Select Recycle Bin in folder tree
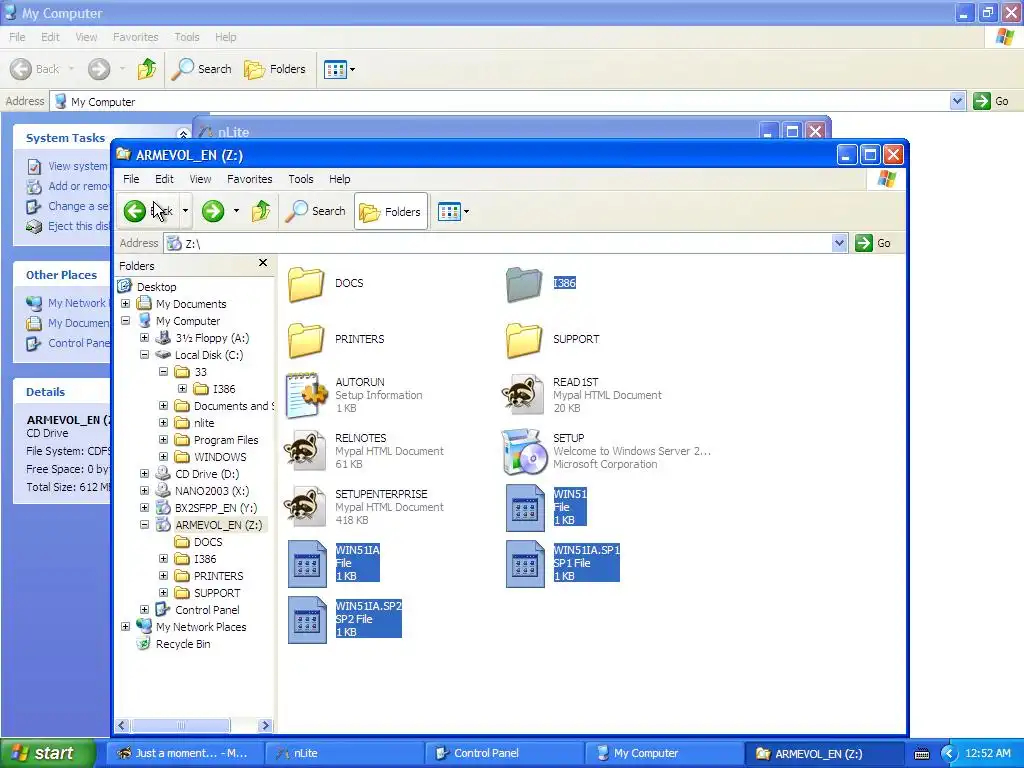This screenshot has height=768, width=1024. click(183, 644)
